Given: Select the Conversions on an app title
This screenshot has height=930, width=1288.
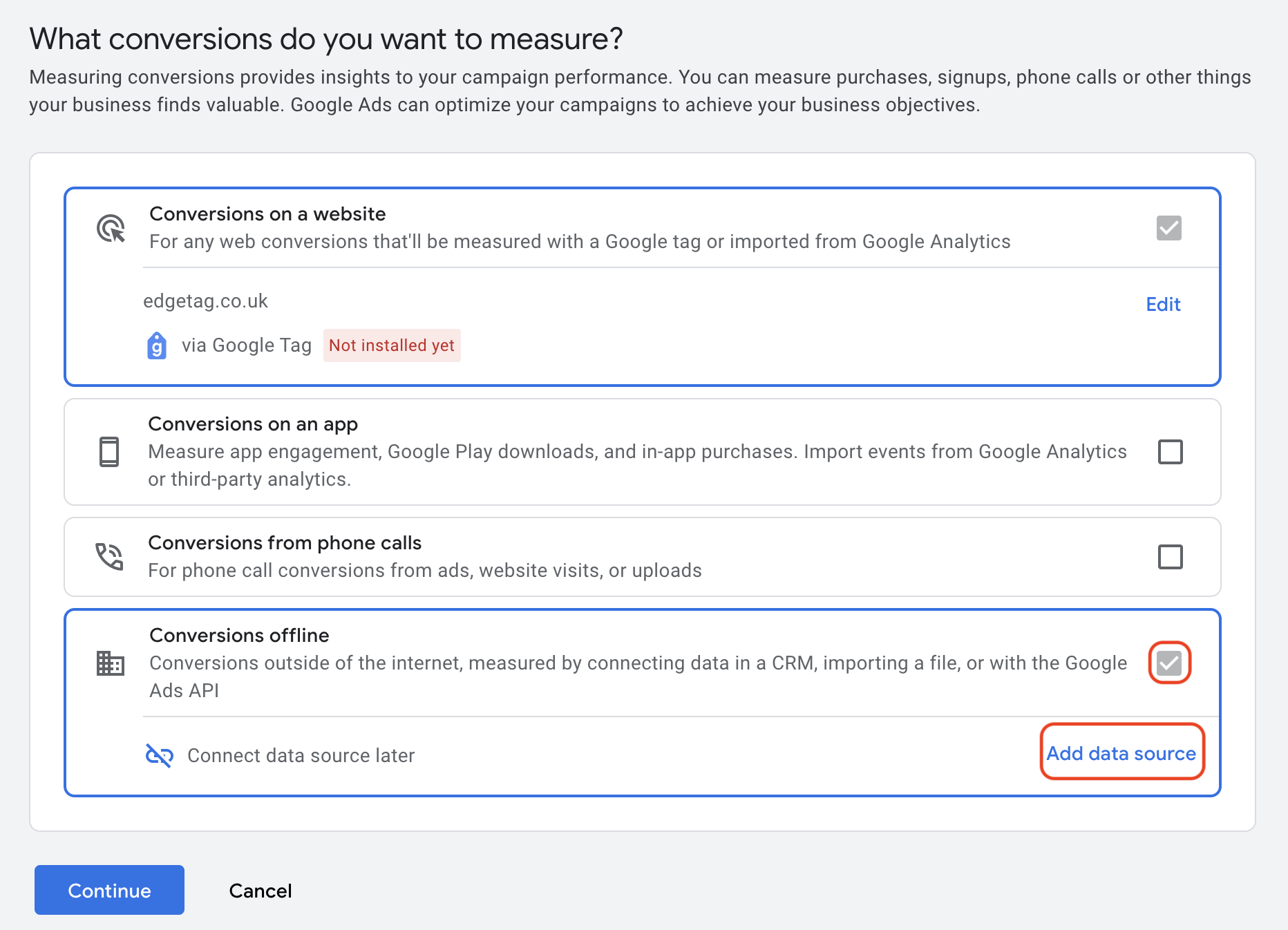Looking at the screenshot, I should click(x=253, y=424).
